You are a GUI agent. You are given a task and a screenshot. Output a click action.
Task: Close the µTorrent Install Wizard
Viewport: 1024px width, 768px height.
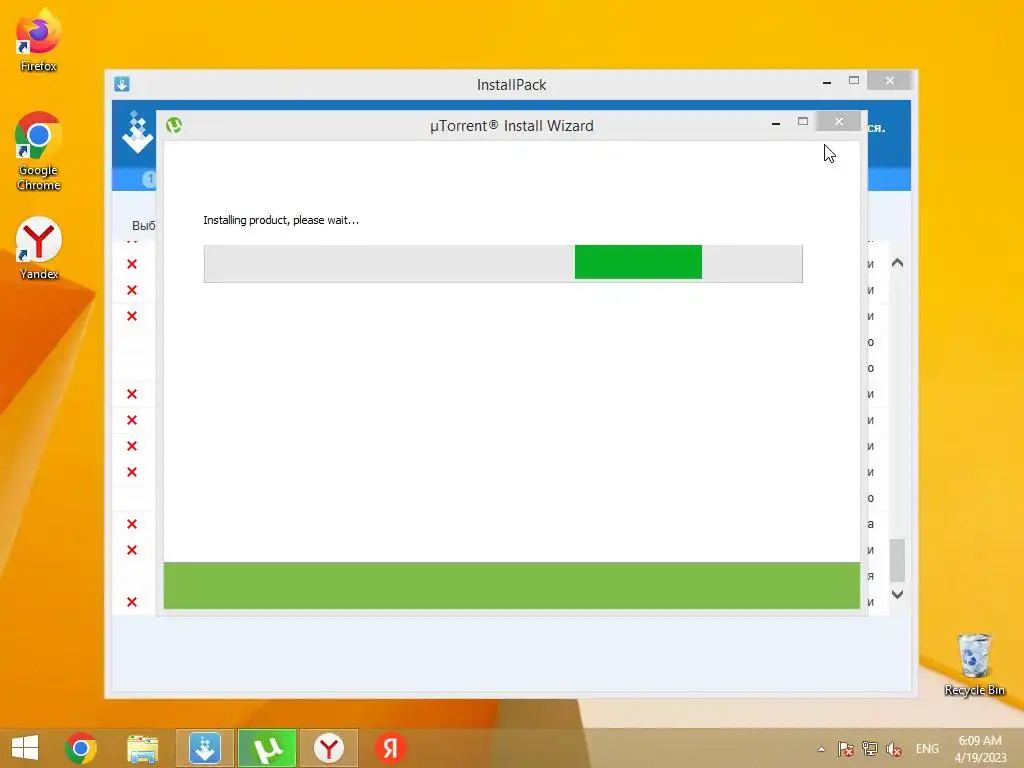[x=839, y=121]
